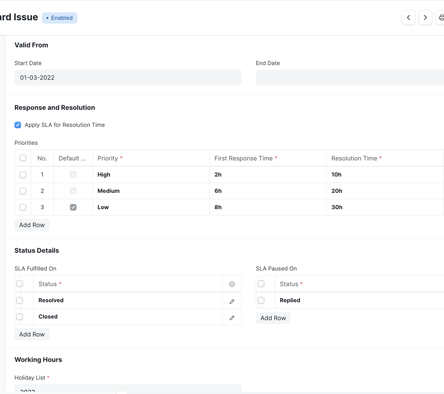The height and width of the screenshot is (394, 444).
Task: Click the Resolved status cell
Action: (x=128, y=300)
